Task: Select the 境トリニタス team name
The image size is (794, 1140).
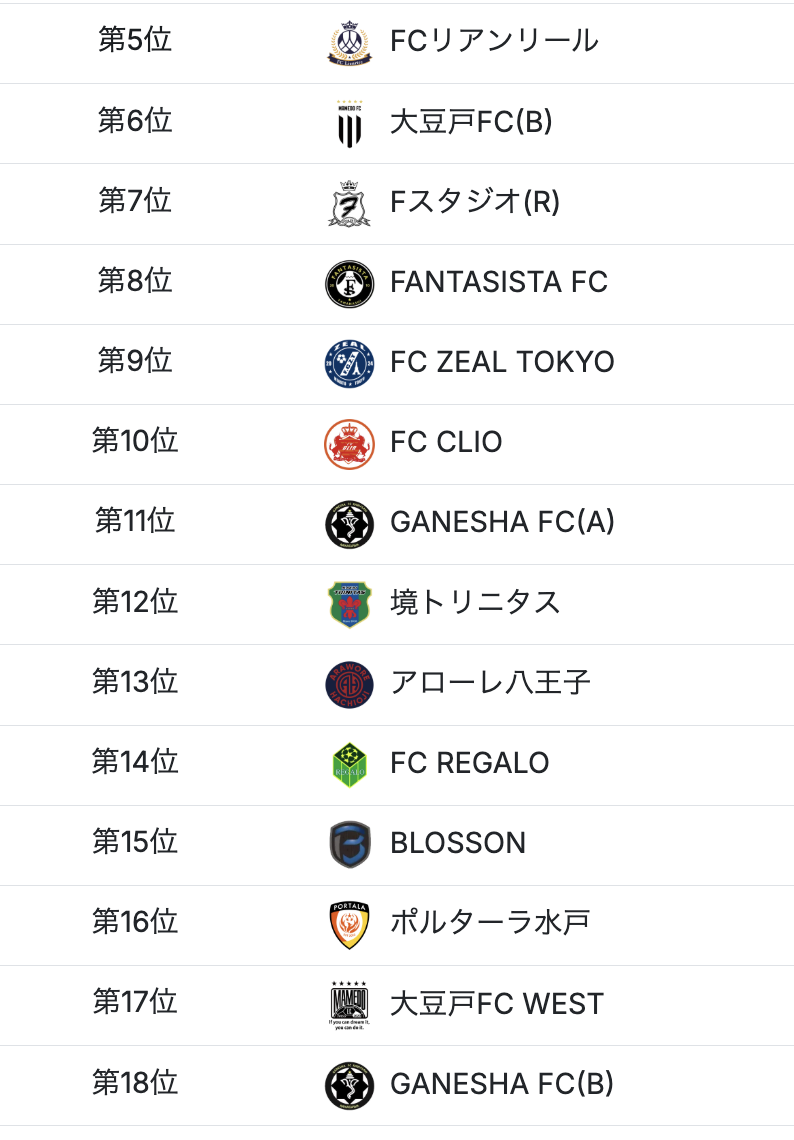Action: pos(475,602)
